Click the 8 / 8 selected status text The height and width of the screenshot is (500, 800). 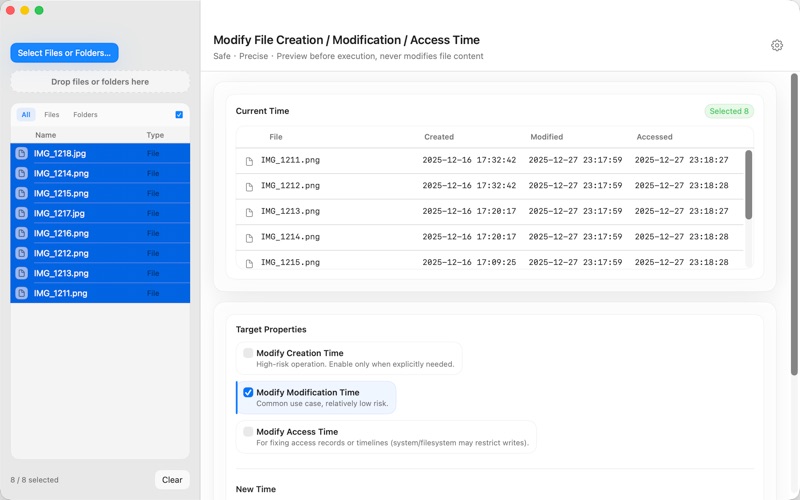tap(34, 480)
